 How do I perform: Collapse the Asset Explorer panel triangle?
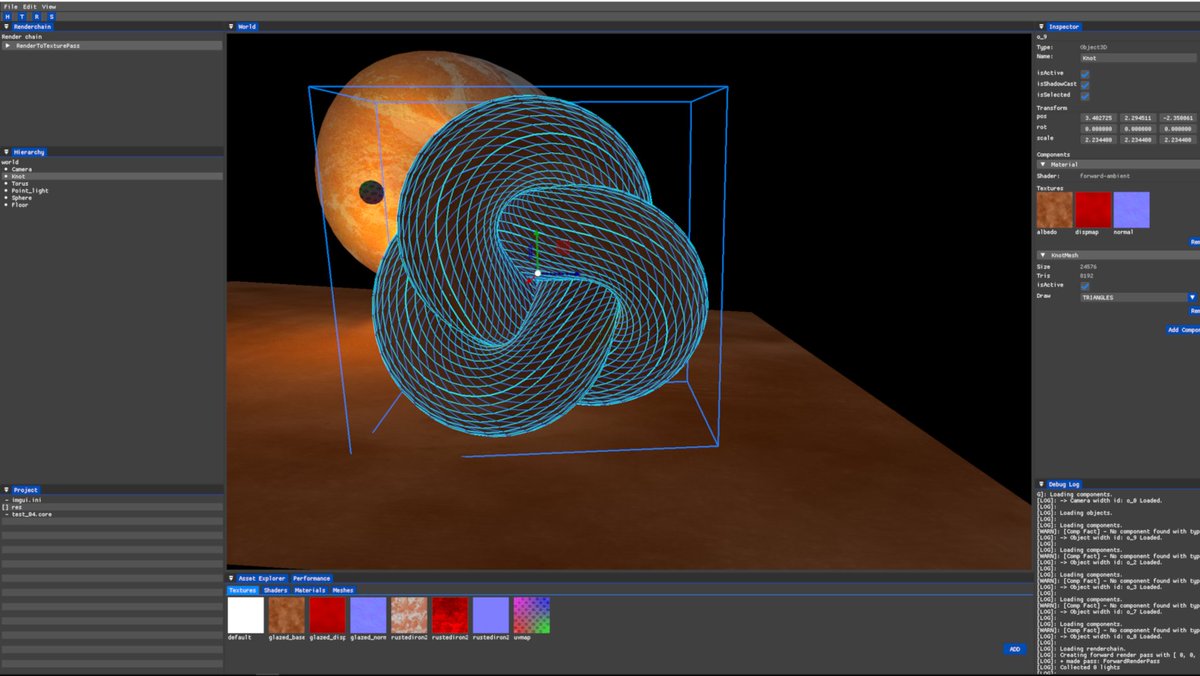click(233, 578)
